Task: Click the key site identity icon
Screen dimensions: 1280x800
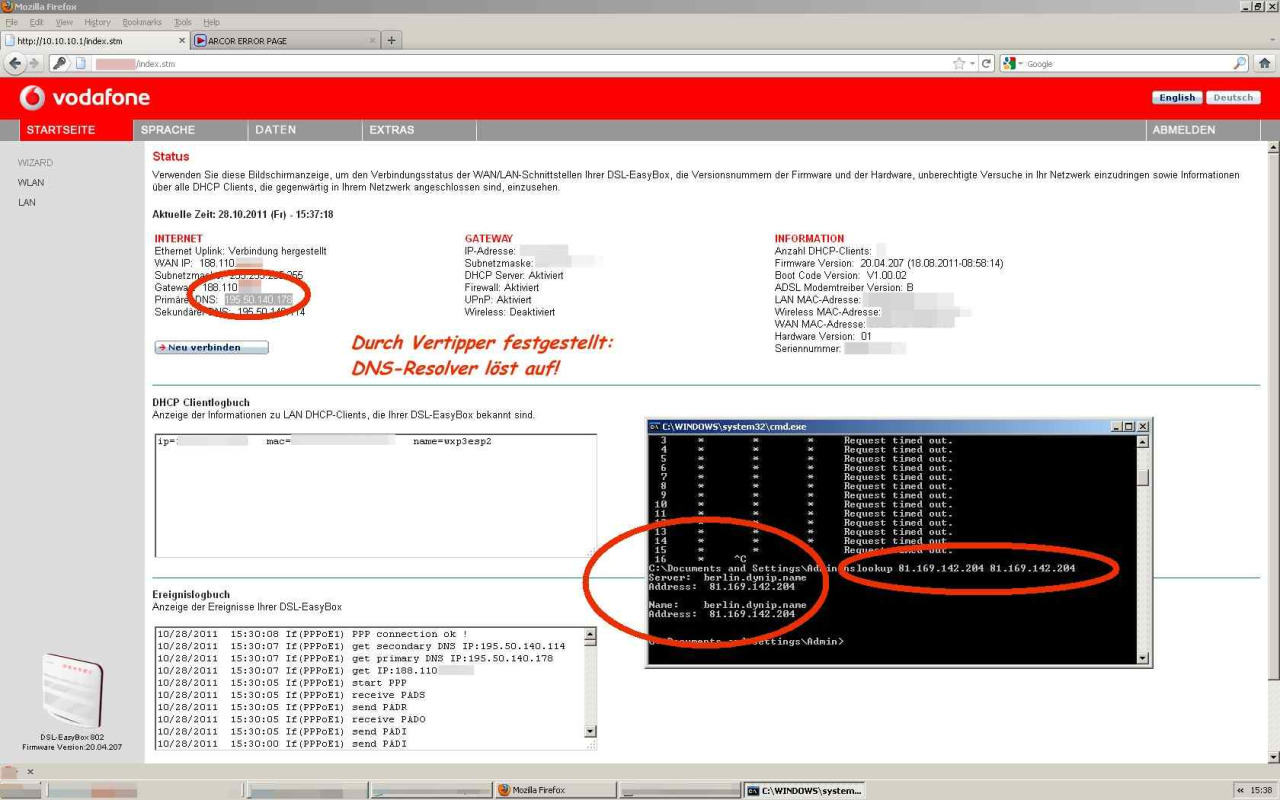Action: coord(60,63)
